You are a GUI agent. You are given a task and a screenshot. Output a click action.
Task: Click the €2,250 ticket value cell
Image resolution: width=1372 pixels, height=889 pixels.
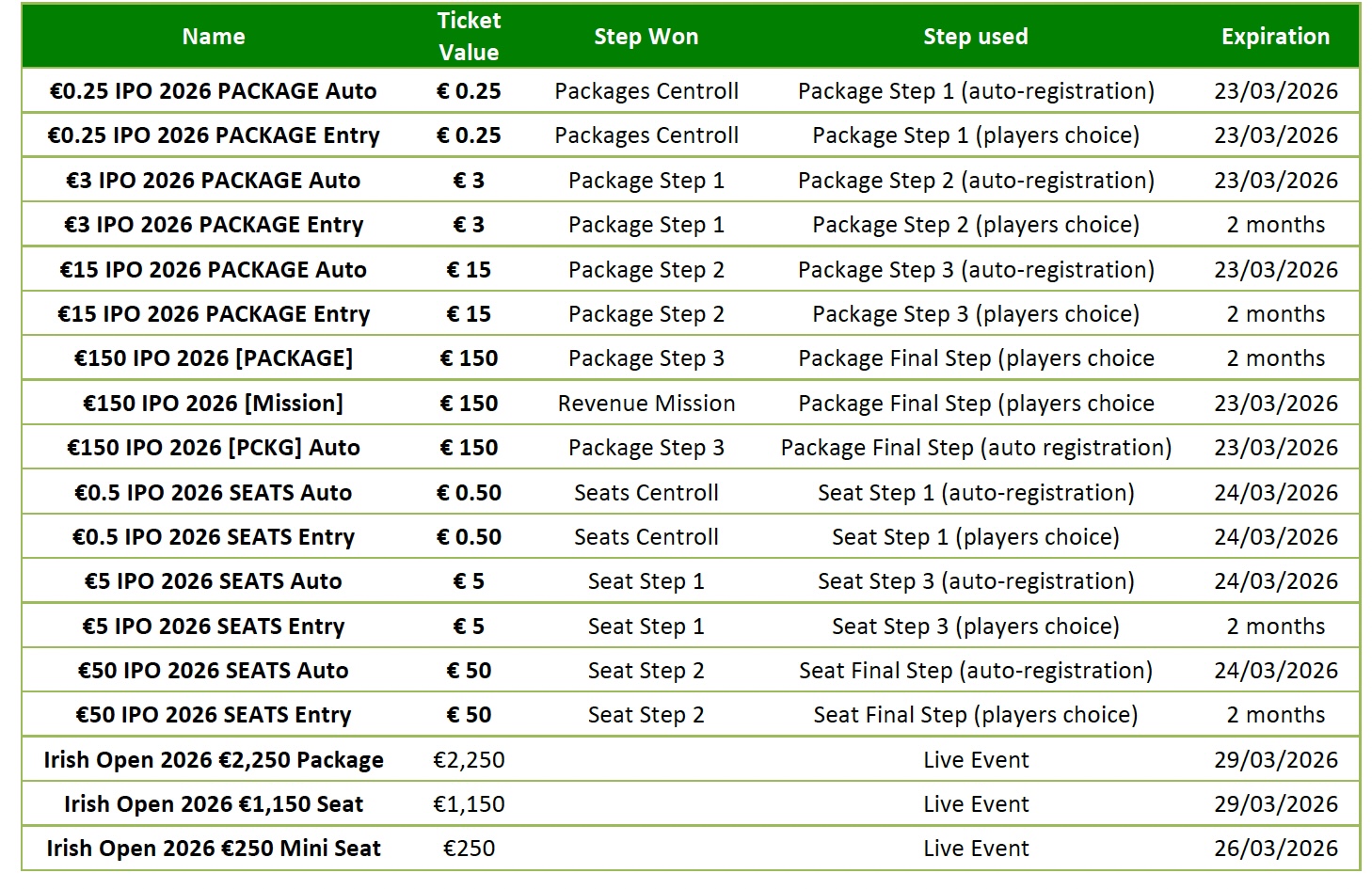click(x=469, y=760)
